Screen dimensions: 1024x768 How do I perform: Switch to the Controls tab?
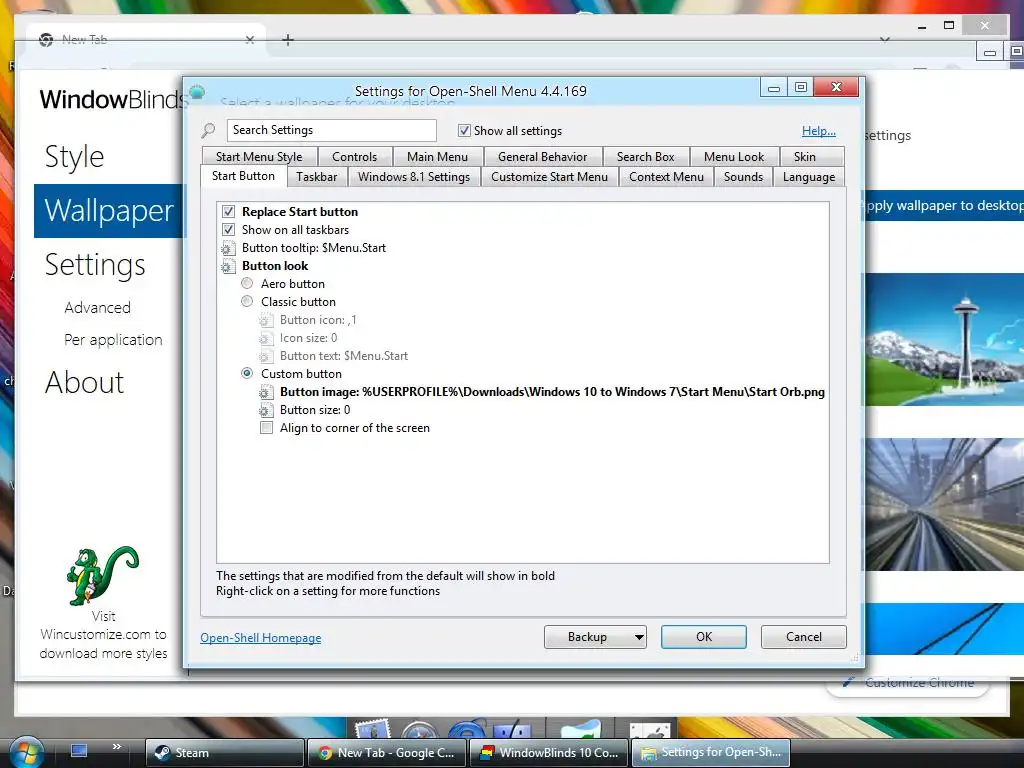click(x=355, y=157)
